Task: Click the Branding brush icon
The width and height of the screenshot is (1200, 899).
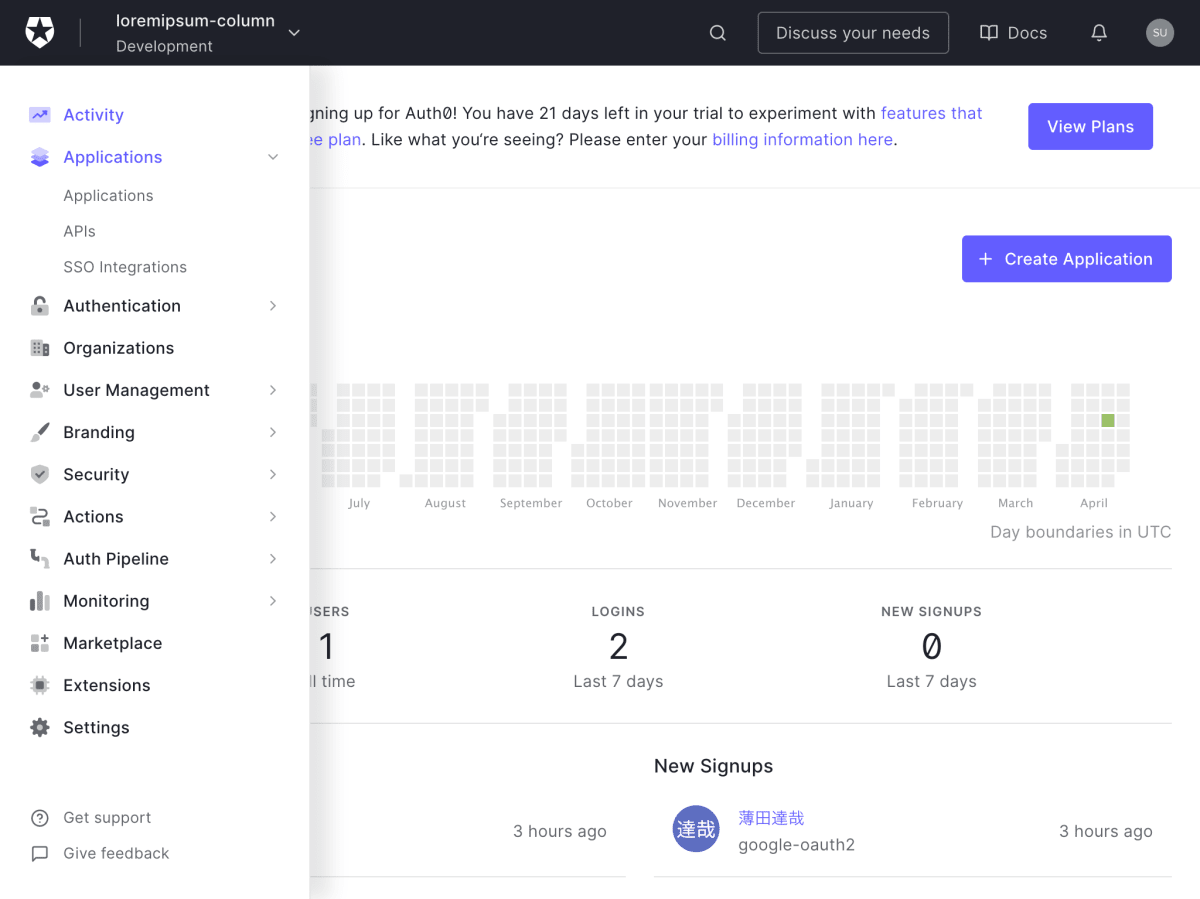Action: click(x=40, y=432)
